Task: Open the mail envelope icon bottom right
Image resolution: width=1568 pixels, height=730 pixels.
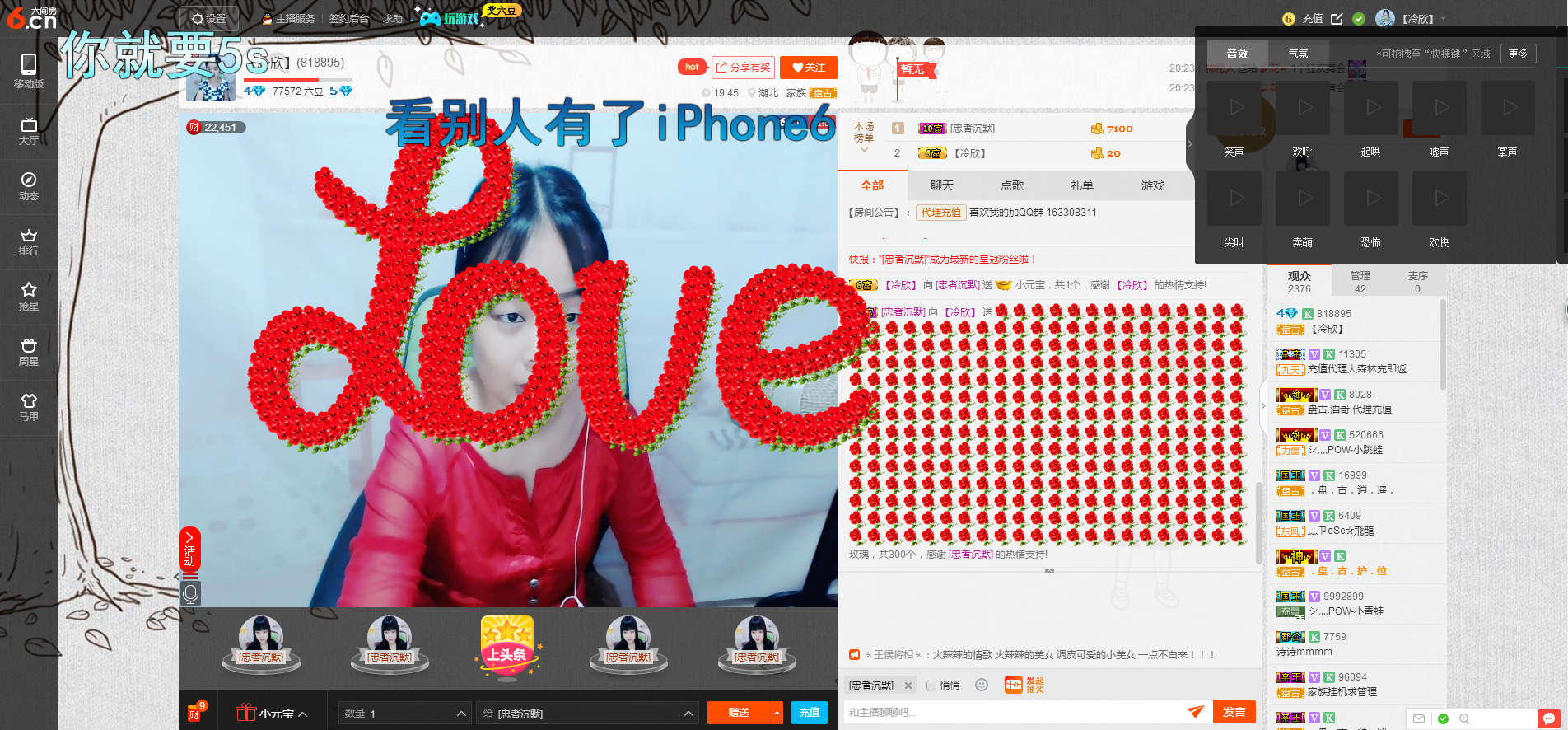Action: pyautogui.click(x=1419, y=718)
